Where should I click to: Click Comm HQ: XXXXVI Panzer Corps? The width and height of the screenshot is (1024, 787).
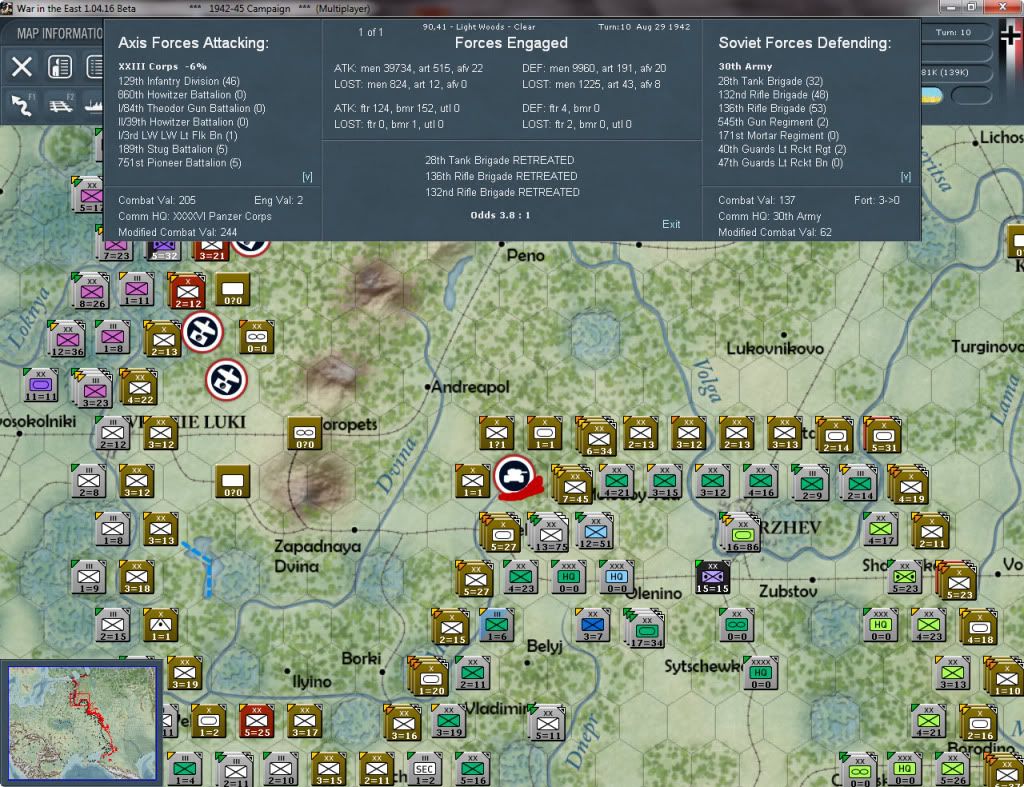point(195,216)
